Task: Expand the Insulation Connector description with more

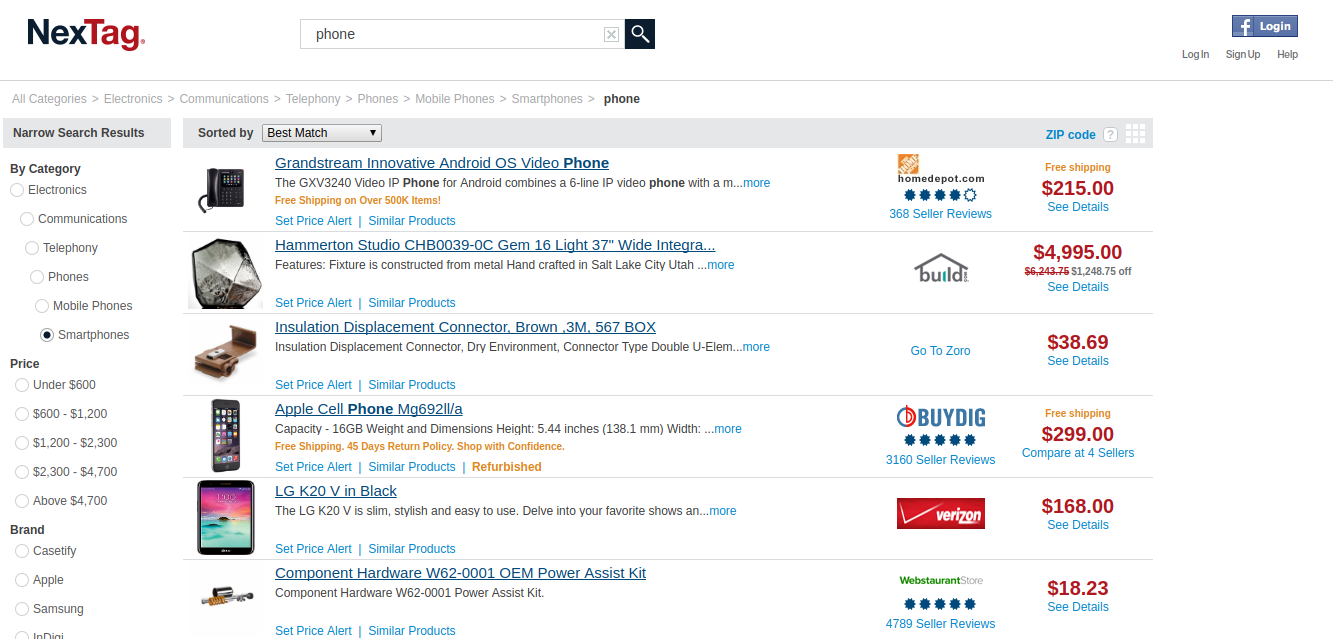Action: pyautogui.click(x=756, y=347)
